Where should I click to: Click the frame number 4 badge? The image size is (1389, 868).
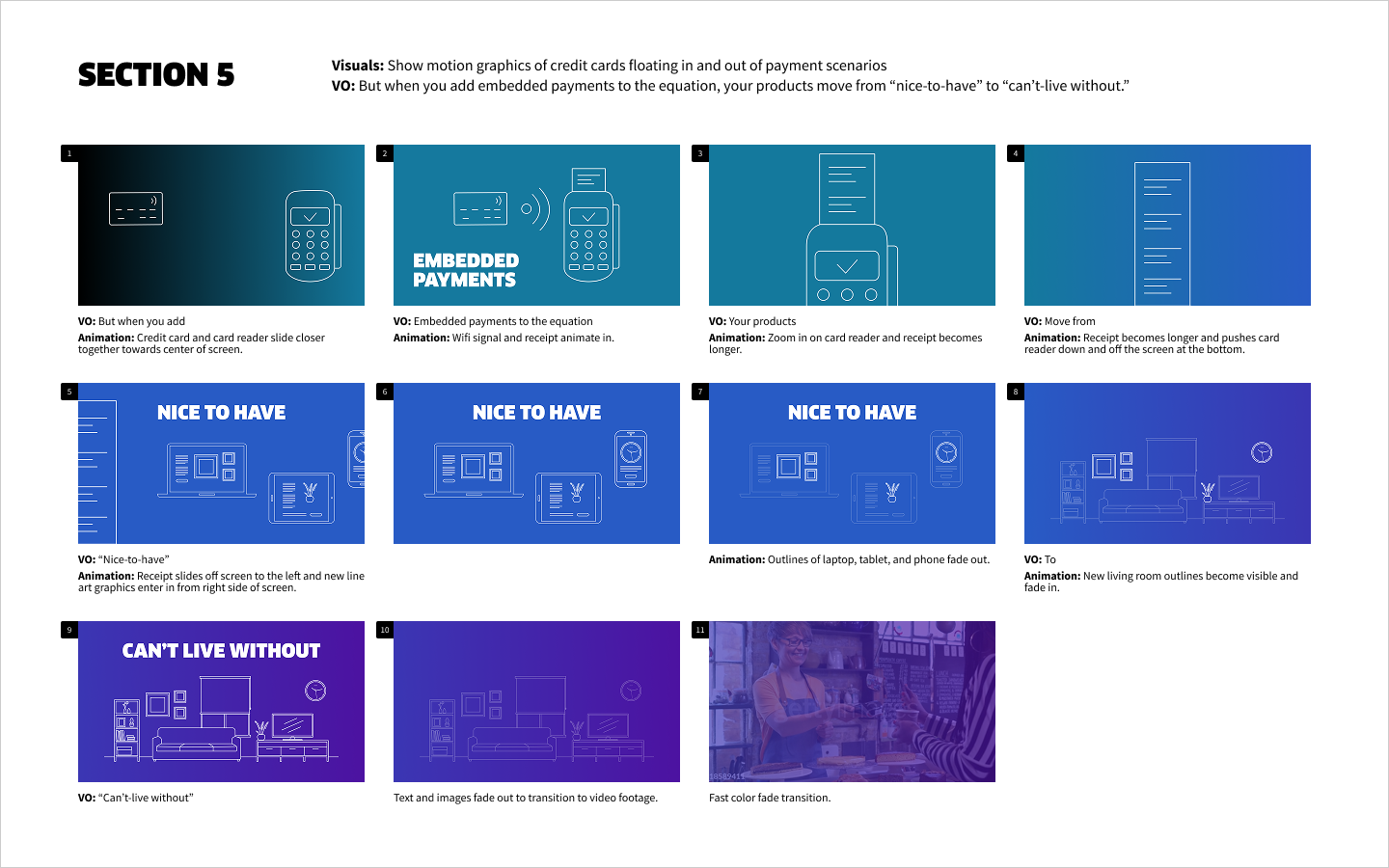click(1015, 153)
